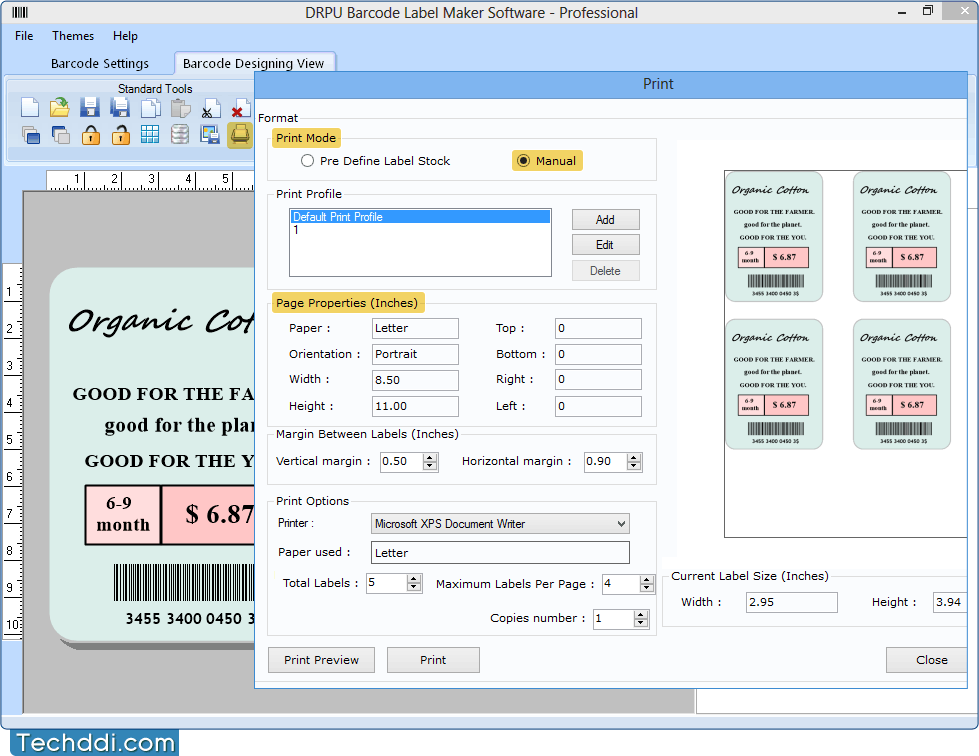Click Organic Cotton heading on design canvas
979x756 pixels.
tap(162, 322)
